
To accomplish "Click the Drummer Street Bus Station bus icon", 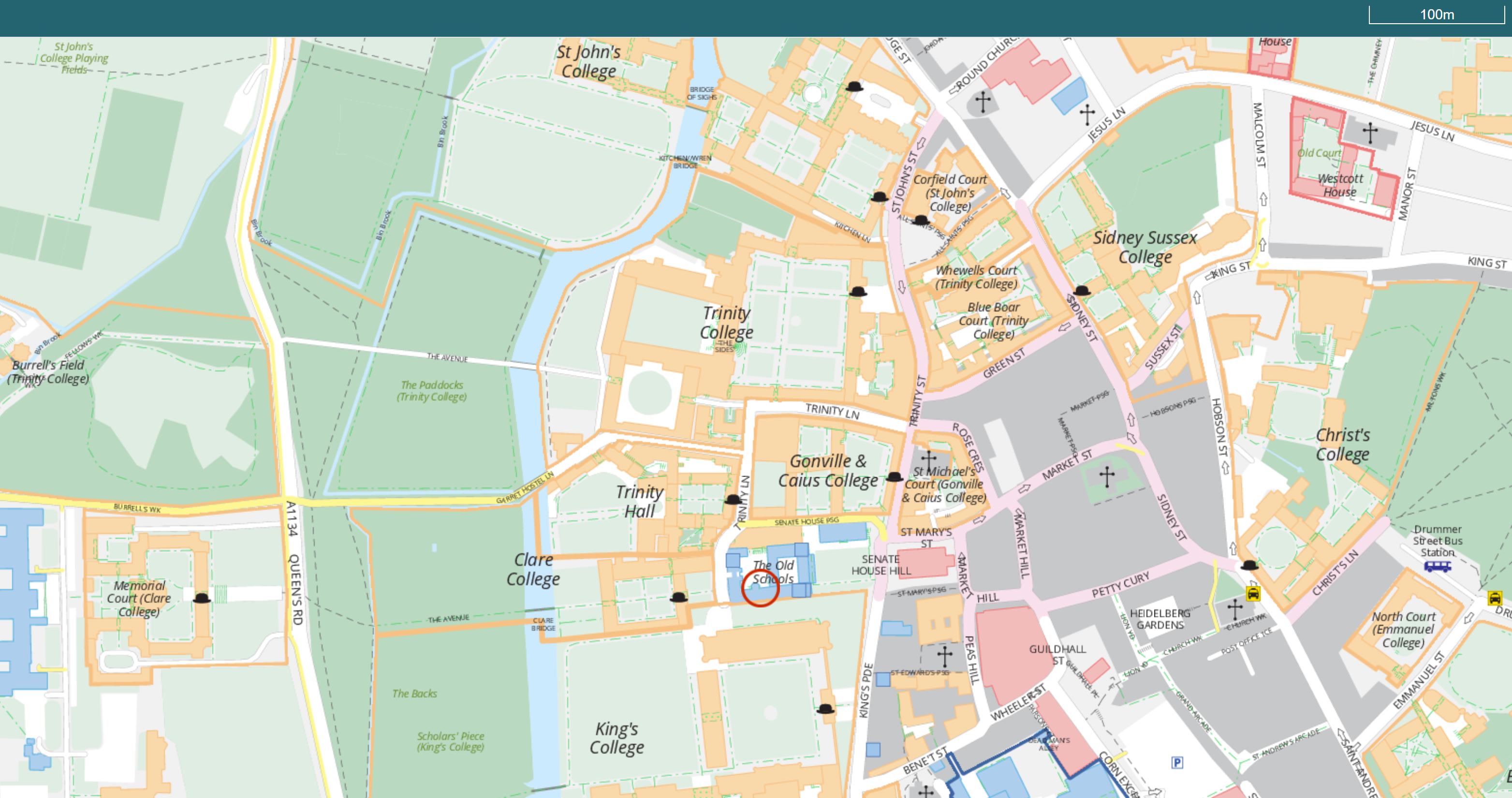I will tap(1437, 567).
